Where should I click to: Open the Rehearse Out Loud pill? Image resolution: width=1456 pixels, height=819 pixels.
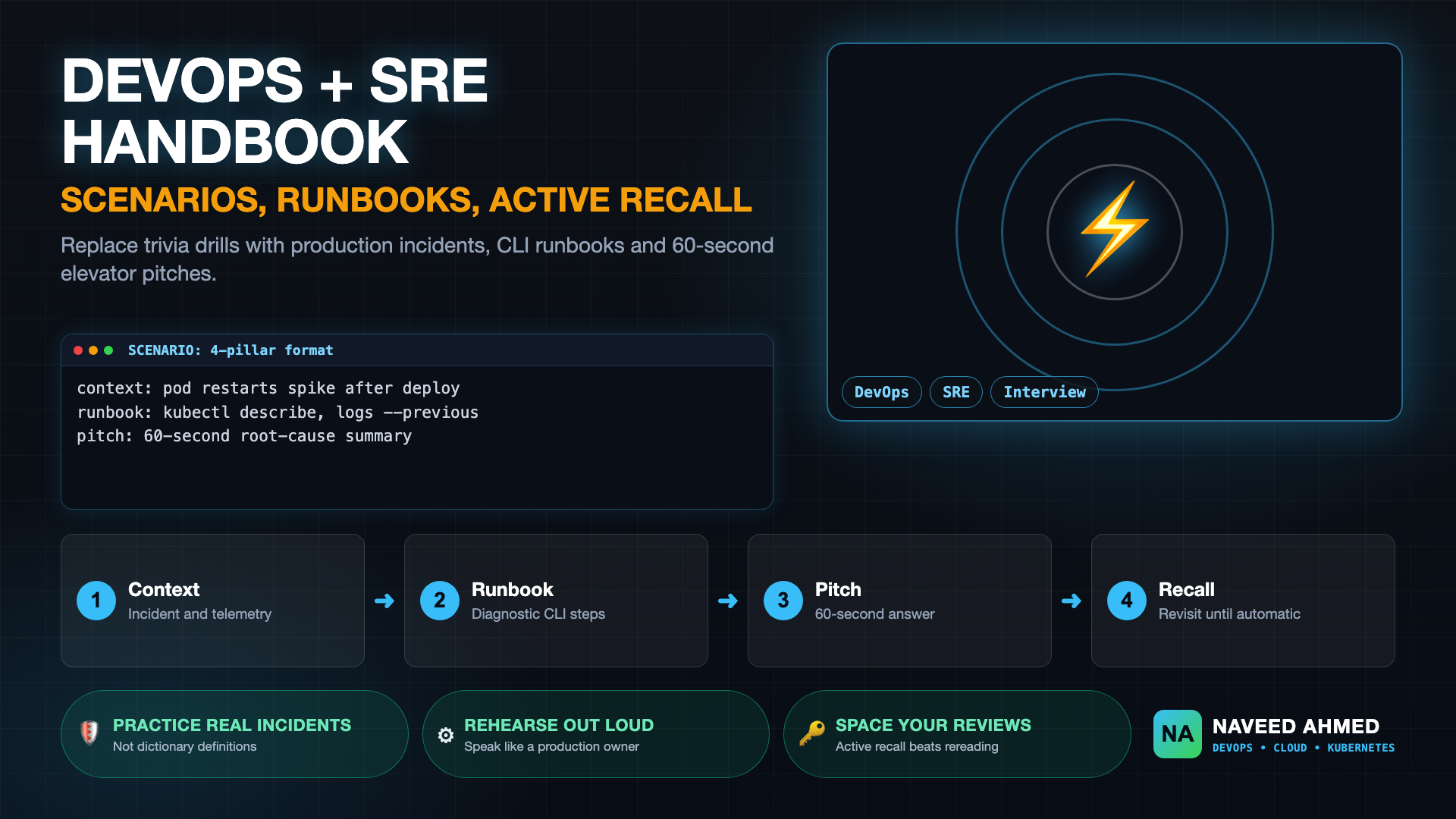[x=596, y=734]
